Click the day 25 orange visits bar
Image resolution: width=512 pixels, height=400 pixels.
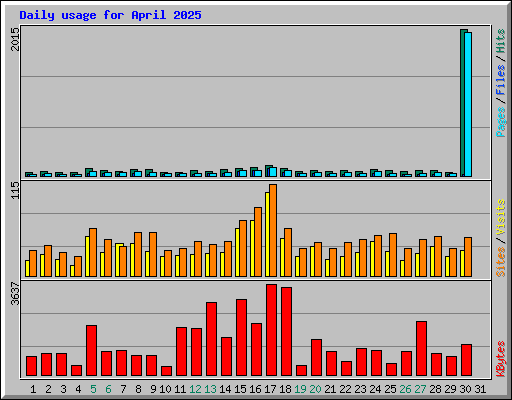pos(393,255)
